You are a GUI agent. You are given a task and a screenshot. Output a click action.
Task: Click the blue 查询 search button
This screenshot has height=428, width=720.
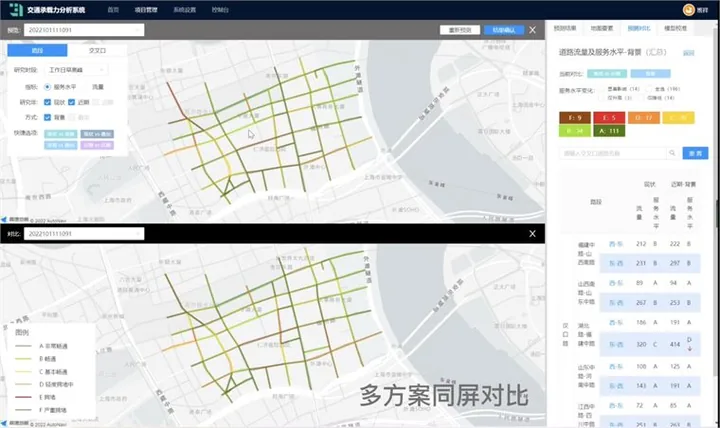tap(695, 153)
